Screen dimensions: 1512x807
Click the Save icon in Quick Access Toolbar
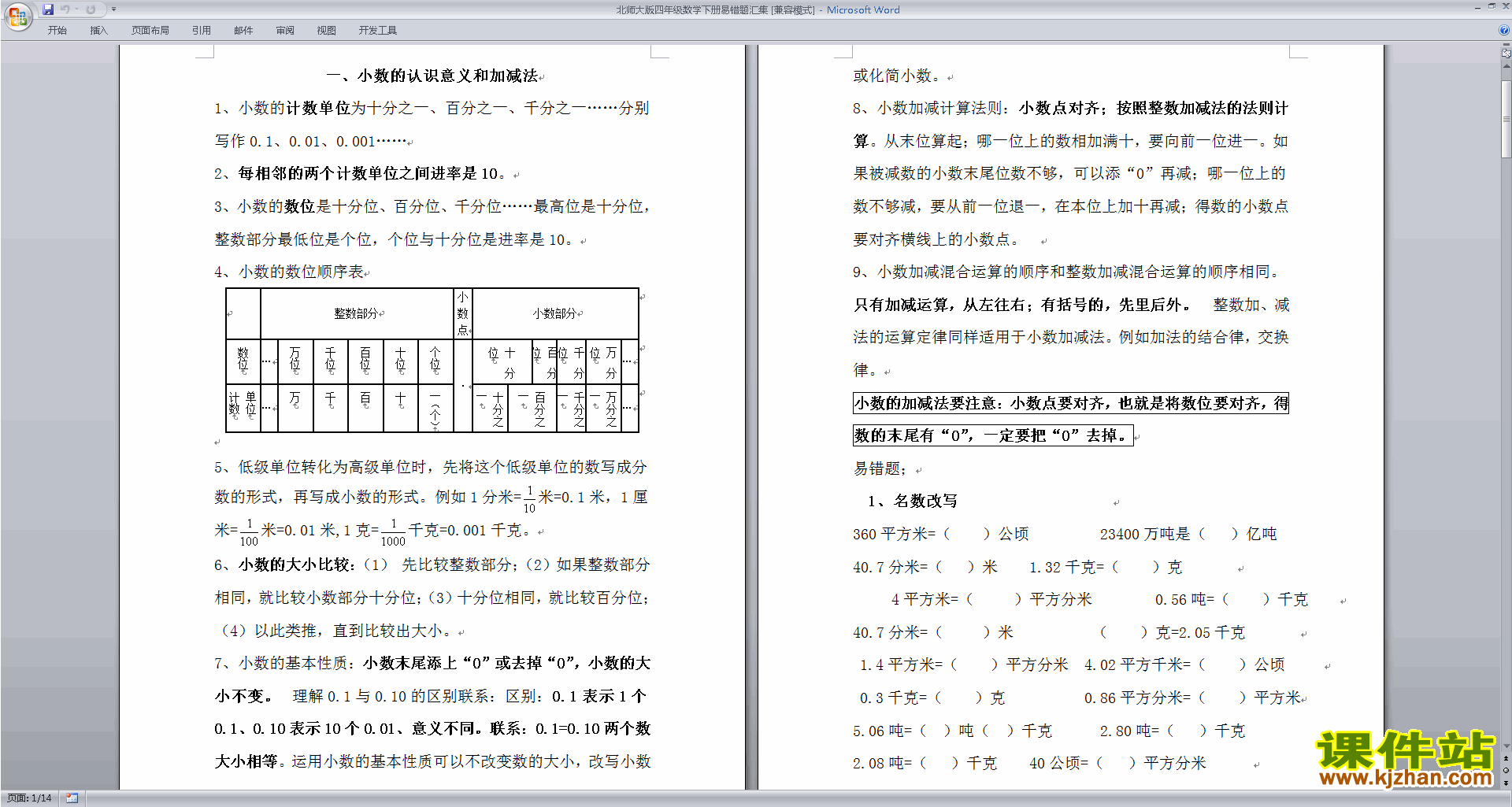[48, 9]
